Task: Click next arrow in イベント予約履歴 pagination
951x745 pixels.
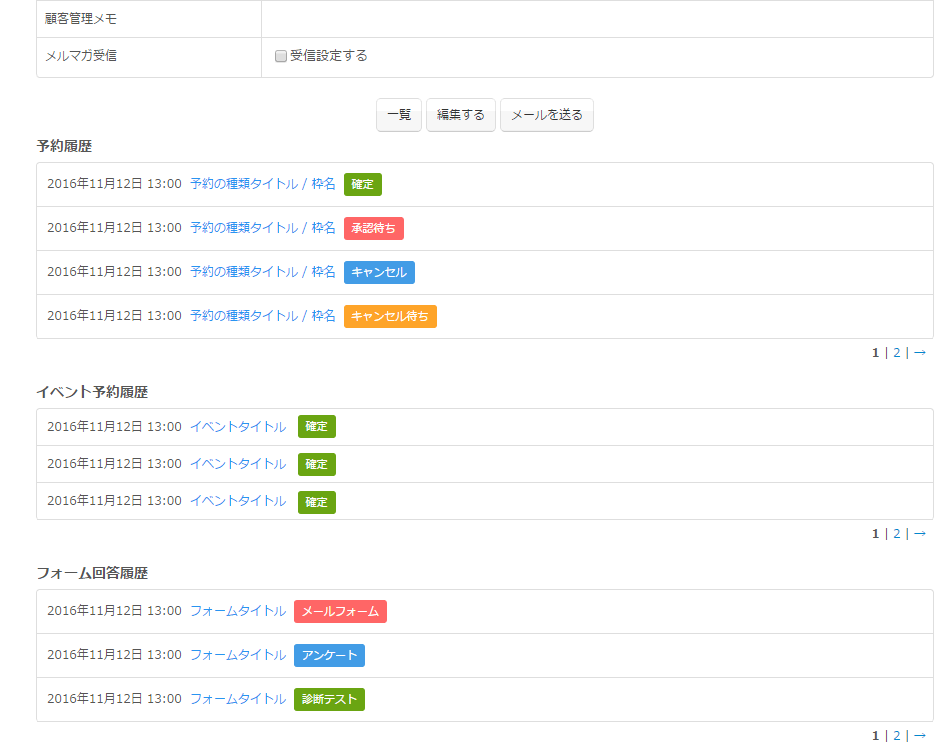Action: click(919, 534)
